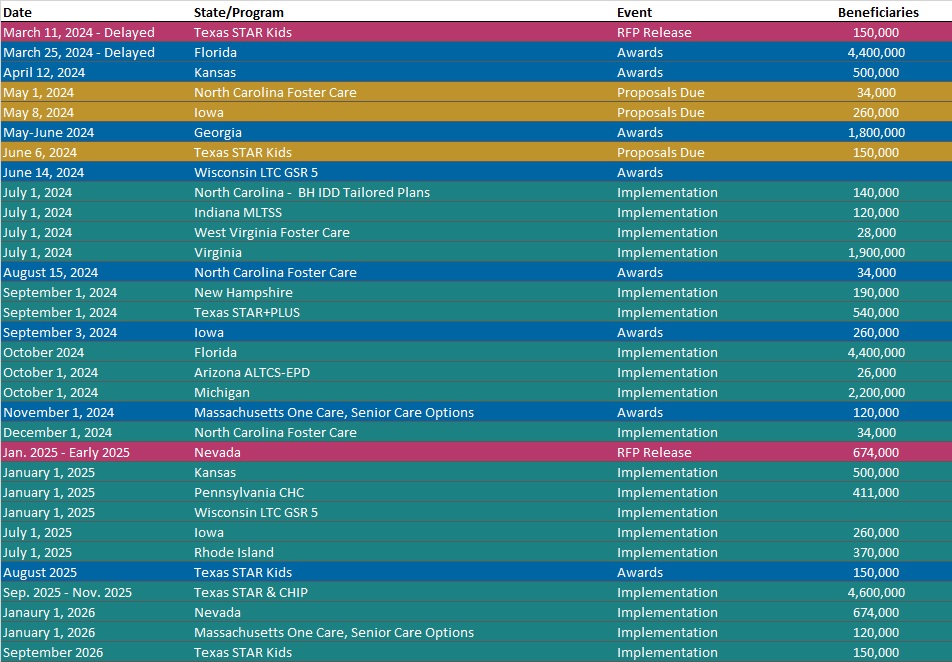Screen dimensions: 952x662
Task: Select the March 11, 2024 - Delayed date cell
Action: (79, 32)
